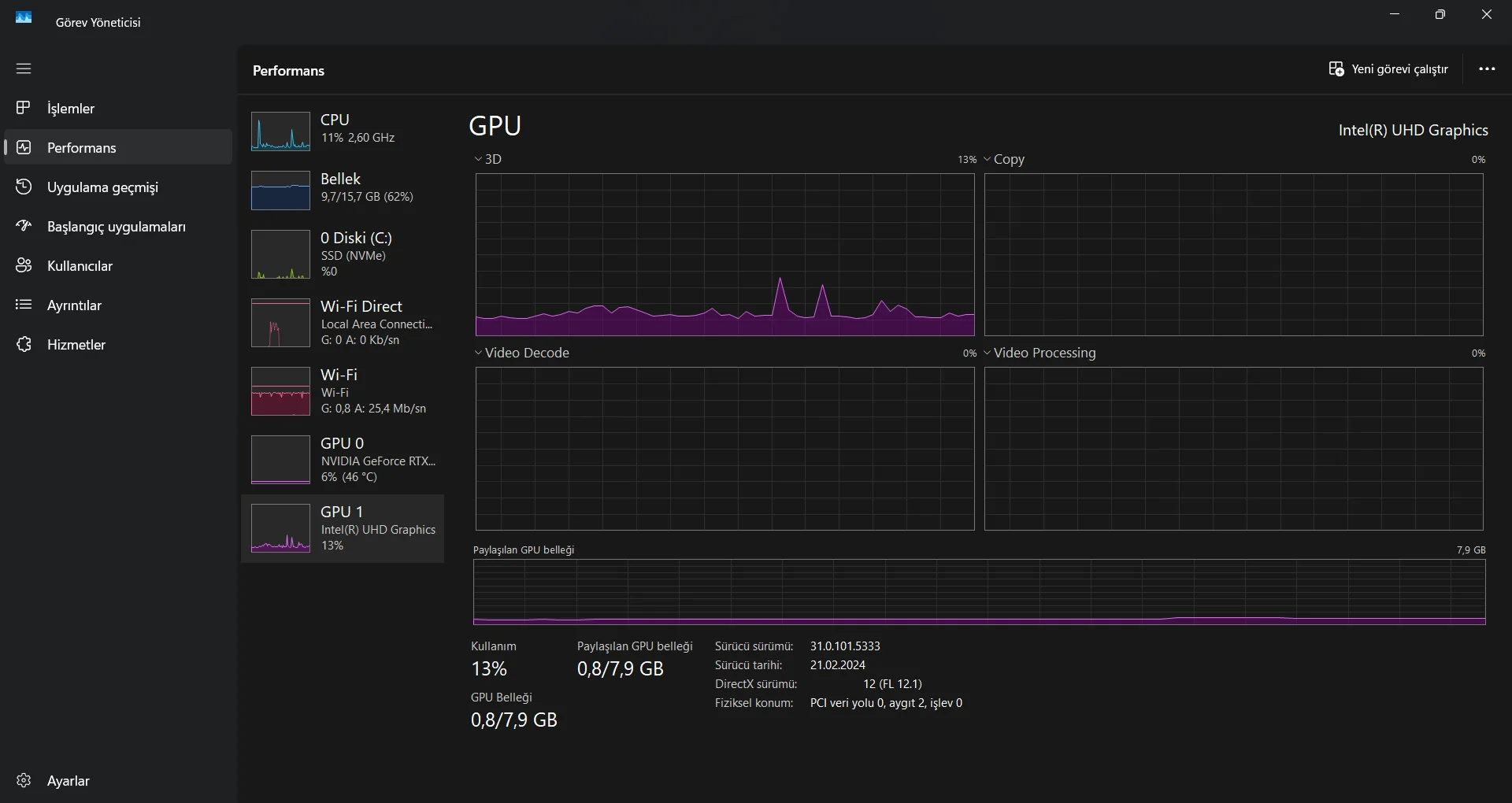Open the Ayrıntılar details list icon

(x=24, y=305)
